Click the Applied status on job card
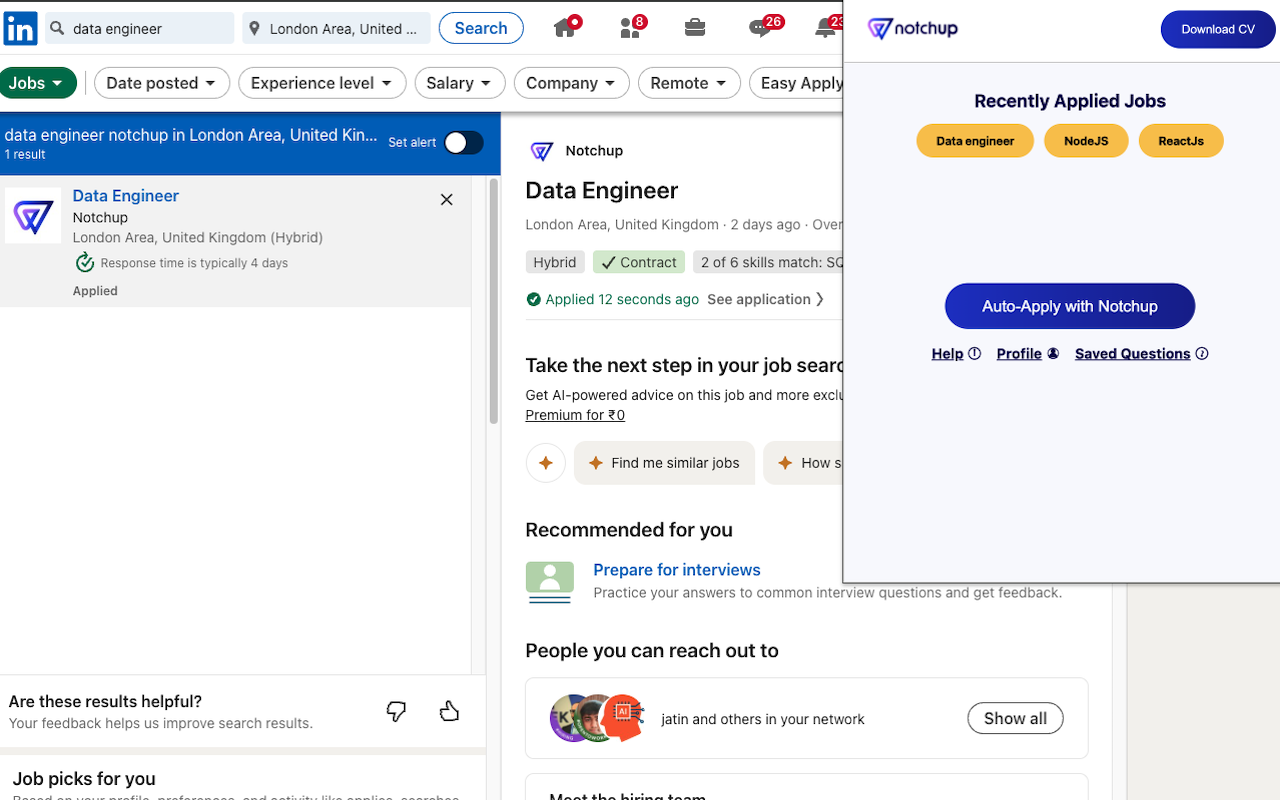This screenshot has width=1280, height=800. click(95, 291)
